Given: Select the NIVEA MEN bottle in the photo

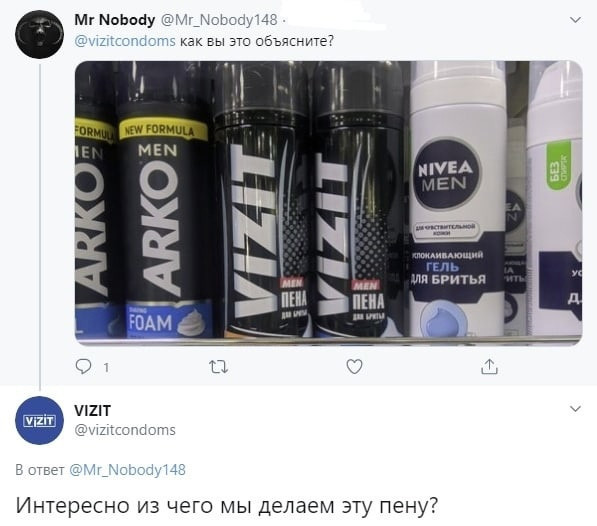Looking at the screenshot, I should (459, 199).
